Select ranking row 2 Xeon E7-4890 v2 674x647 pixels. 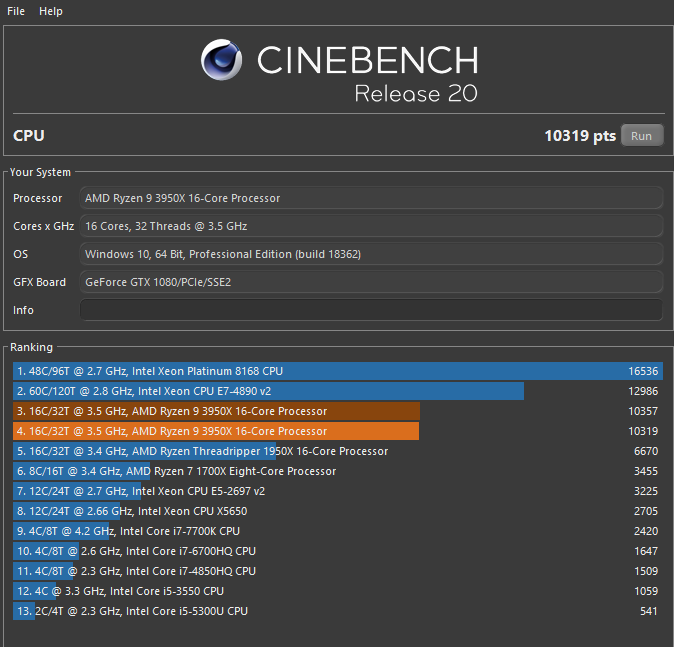(x=337, y=391)
